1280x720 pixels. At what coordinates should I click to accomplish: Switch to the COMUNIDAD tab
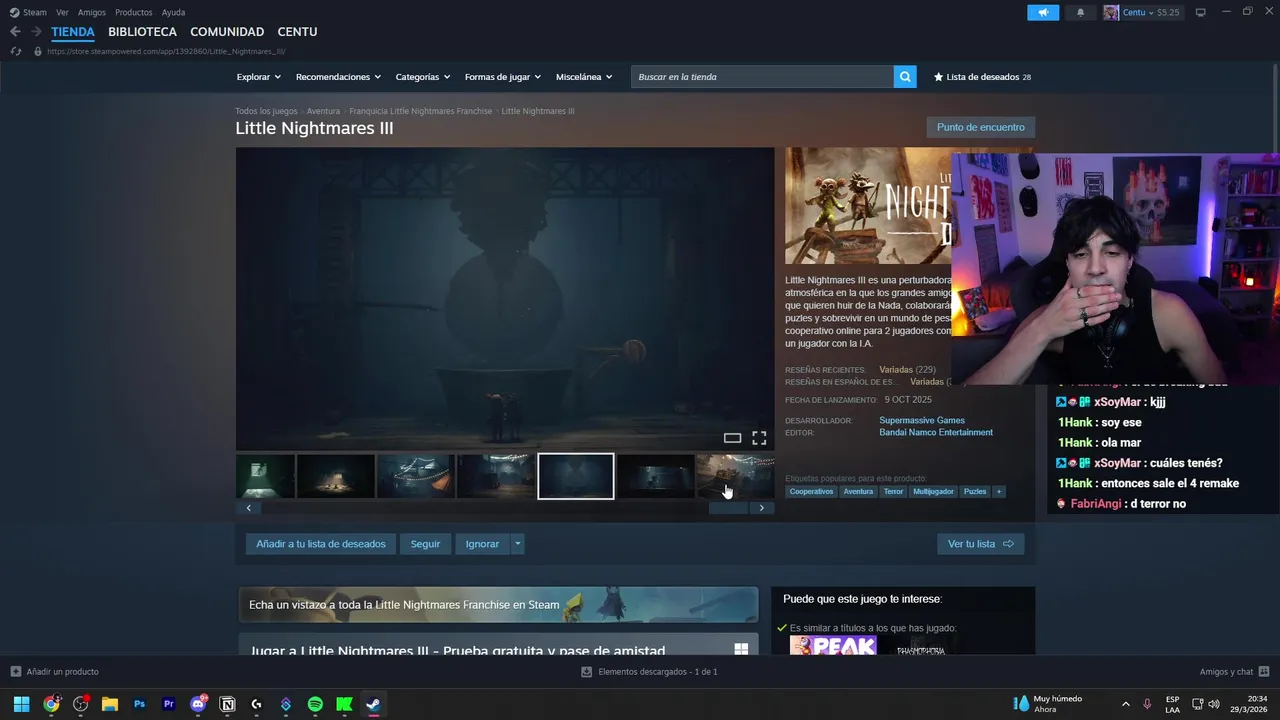tap(227, 32)
